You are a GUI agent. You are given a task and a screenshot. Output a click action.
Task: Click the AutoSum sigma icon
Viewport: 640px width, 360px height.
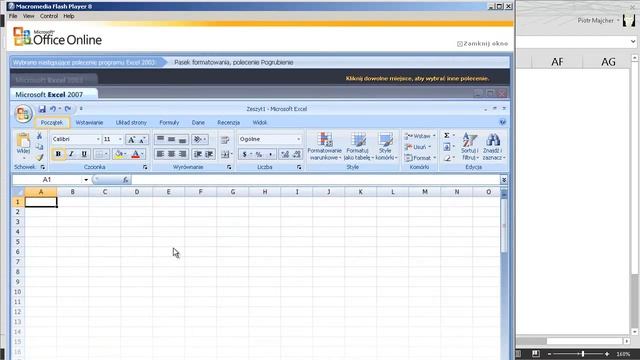447,136
